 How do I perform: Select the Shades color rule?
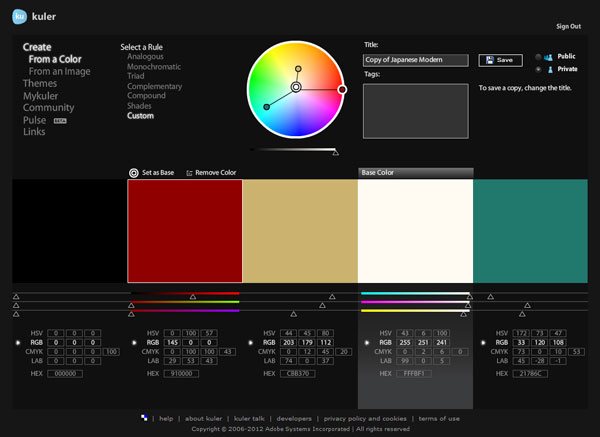pos(139,106)
